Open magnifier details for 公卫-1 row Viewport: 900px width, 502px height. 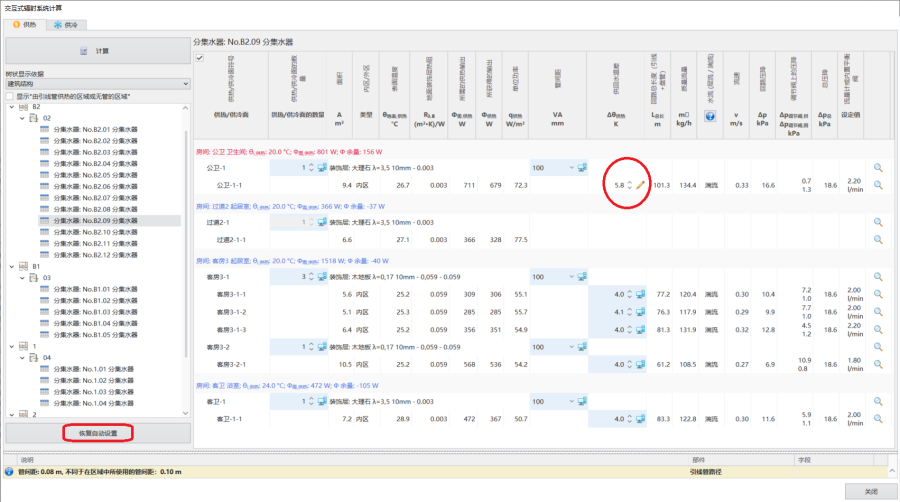point(878,168)
